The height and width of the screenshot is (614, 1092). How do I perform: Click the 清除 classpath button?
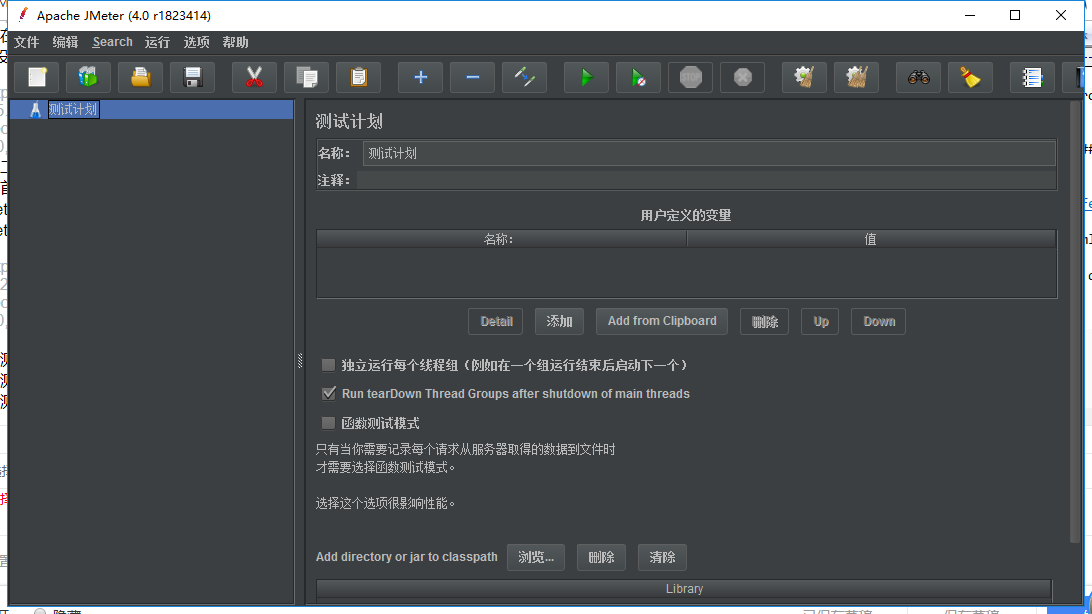coord(662,558)
